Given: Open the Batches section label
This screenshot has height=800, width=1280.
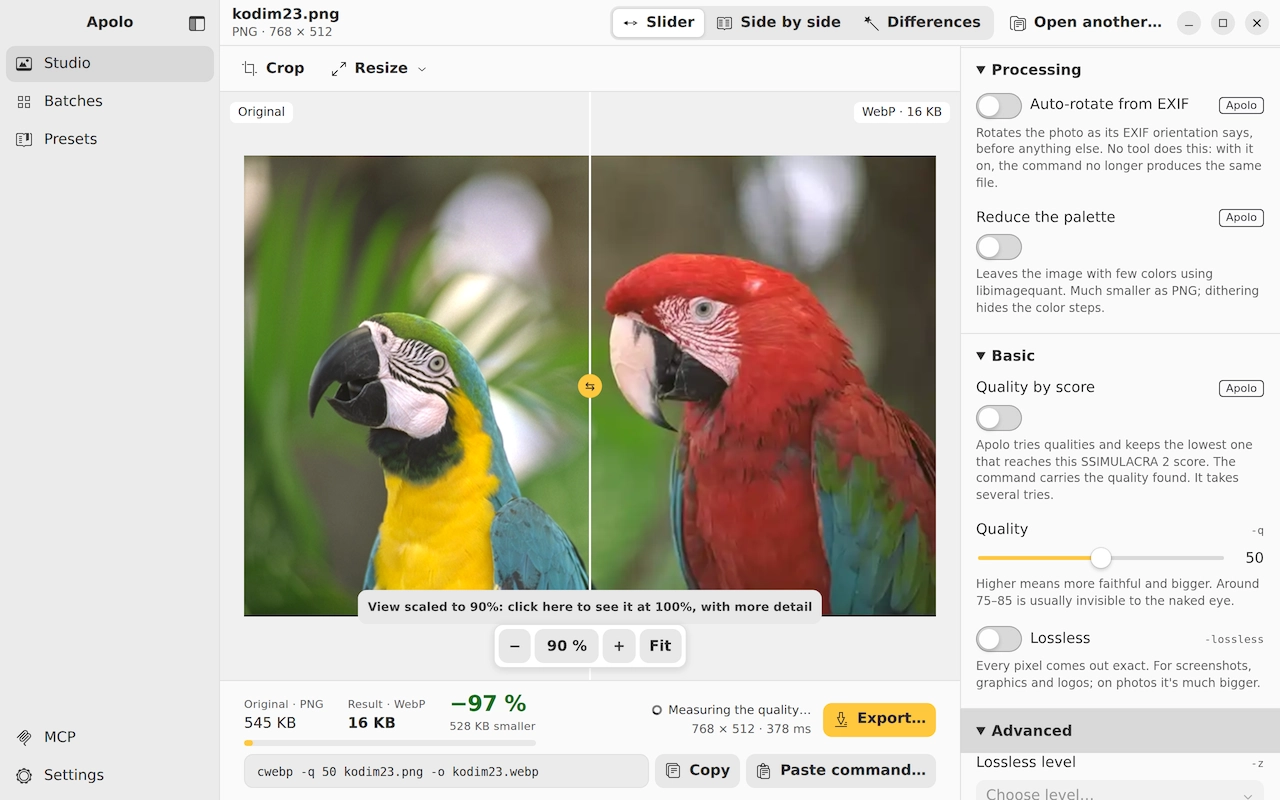Looking at the screenshot, I should tap(73, 101).
